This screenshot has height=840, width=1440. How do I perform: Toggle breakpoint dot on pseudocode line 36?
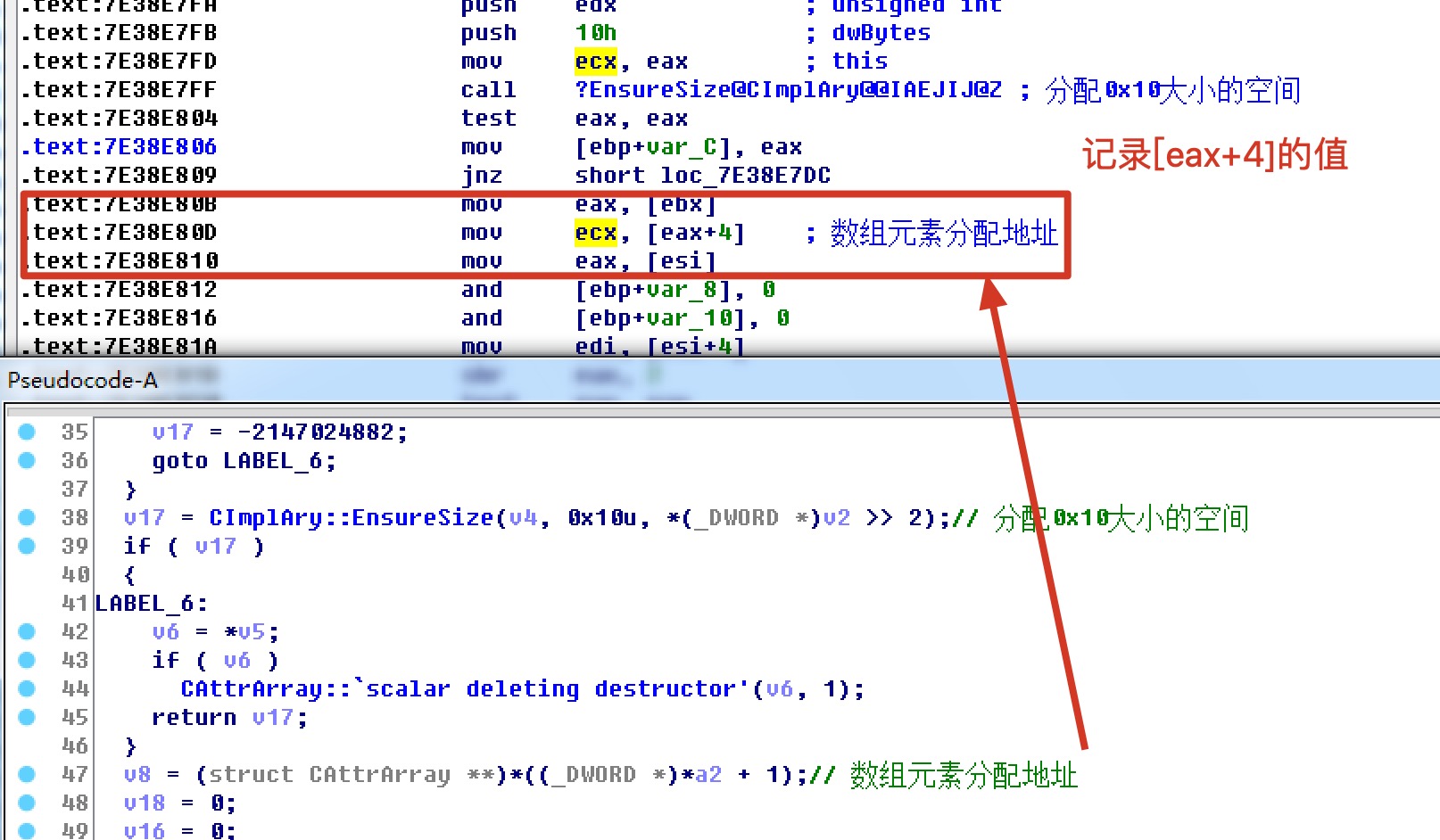tap(27, 460)
